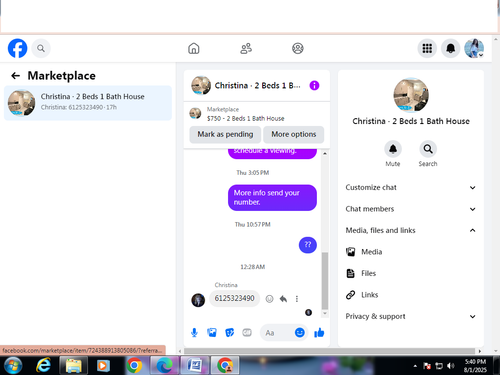The height and width of the screenshot is (375, 500).
Task: Open the apps grid menu
Action: pyautogui.click(x=427, y=48)
